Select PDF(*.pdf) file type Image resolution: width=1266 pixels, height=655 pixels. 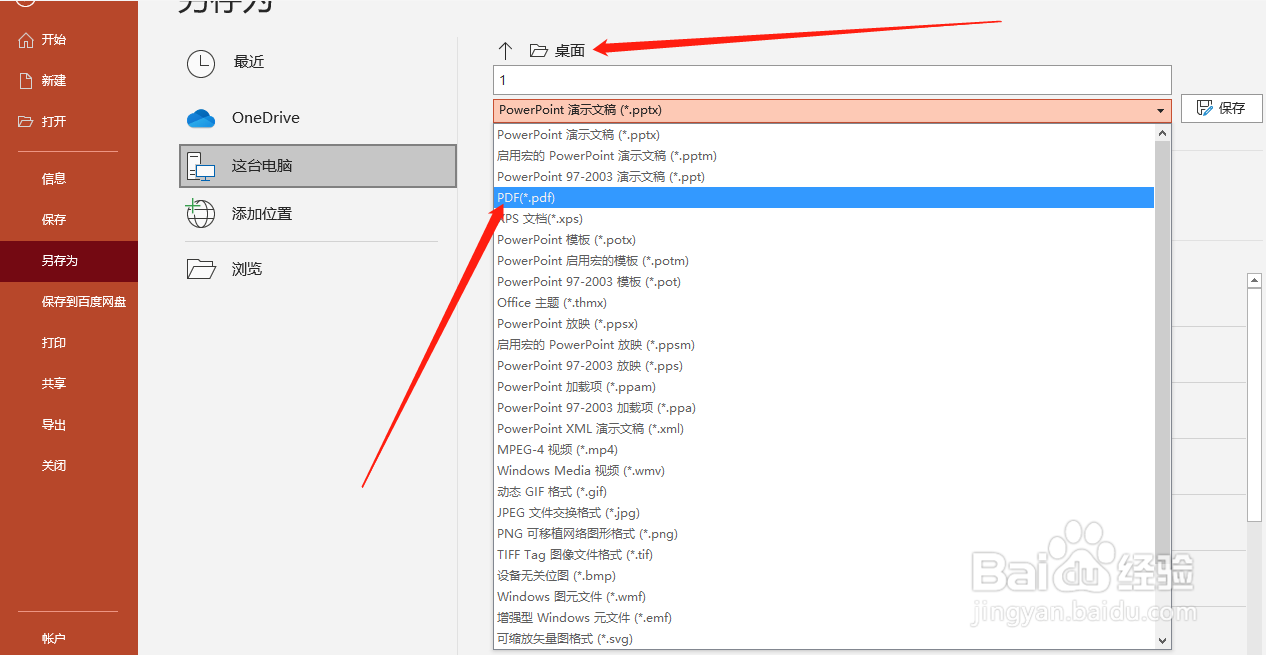(824, 198)
